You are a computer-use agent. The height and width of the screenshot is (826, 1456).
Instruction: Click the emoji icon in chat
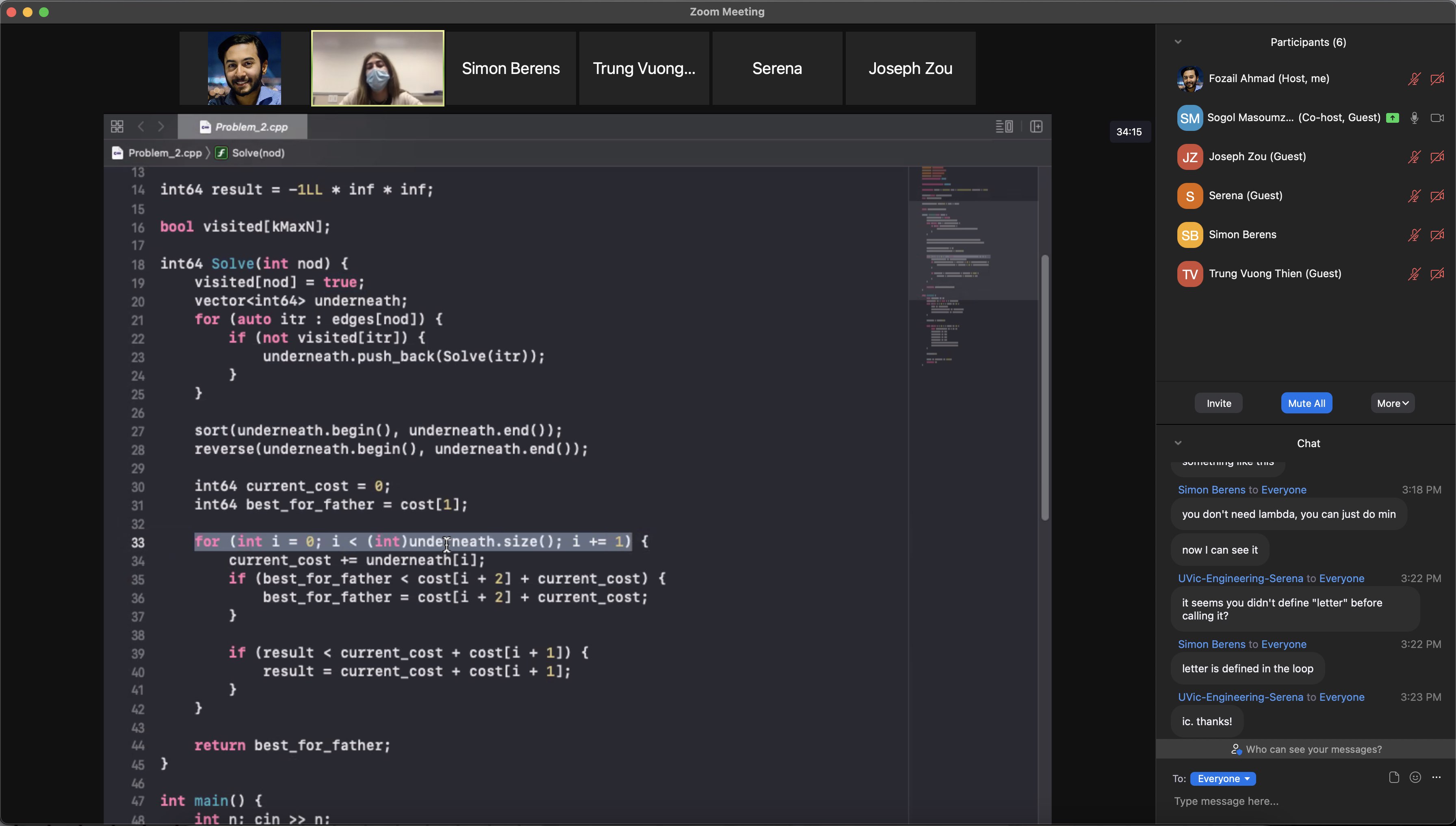pos(1415,777)
